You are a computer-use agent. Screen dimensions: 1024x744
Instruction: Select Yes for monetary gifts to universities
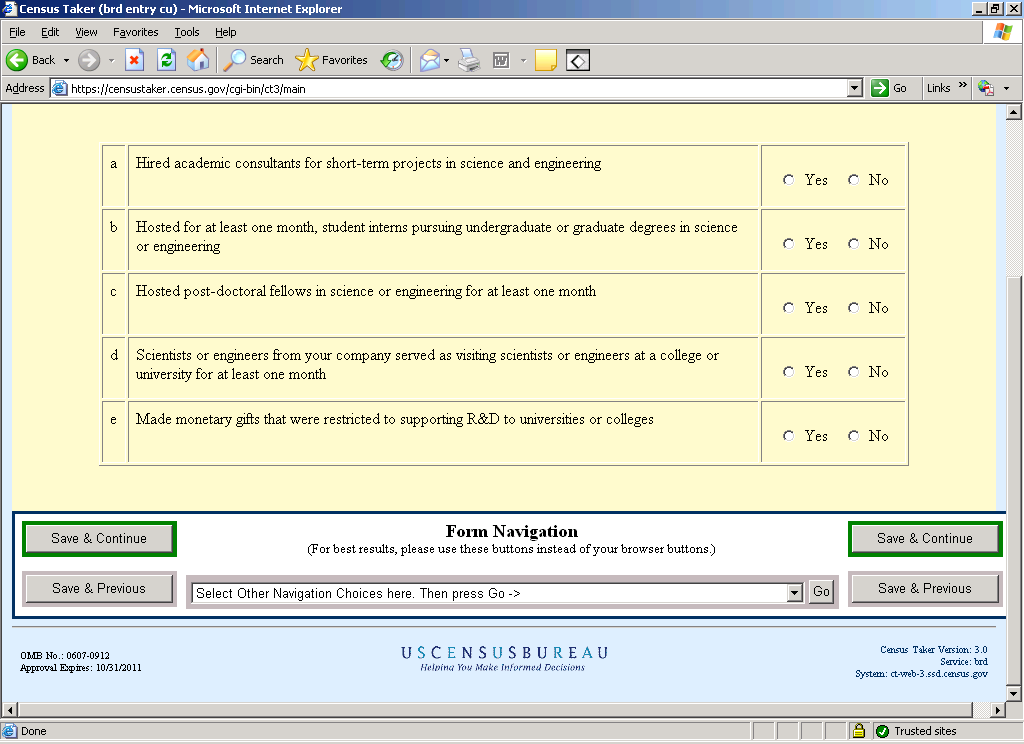[789, 436]
